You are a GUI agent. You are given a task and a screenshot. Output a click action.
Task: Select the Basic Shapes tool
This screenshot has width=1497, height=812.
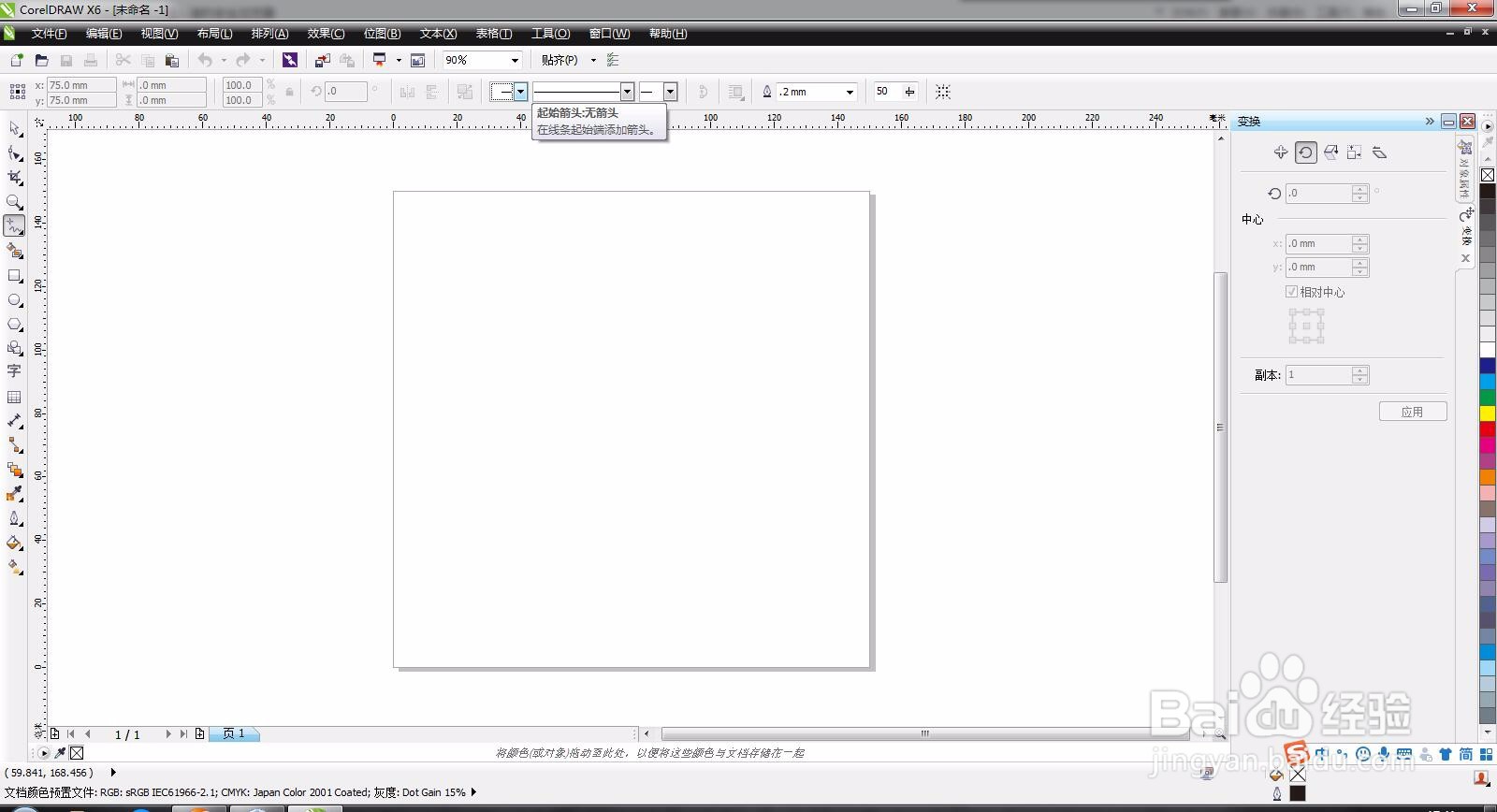point(14,348)
